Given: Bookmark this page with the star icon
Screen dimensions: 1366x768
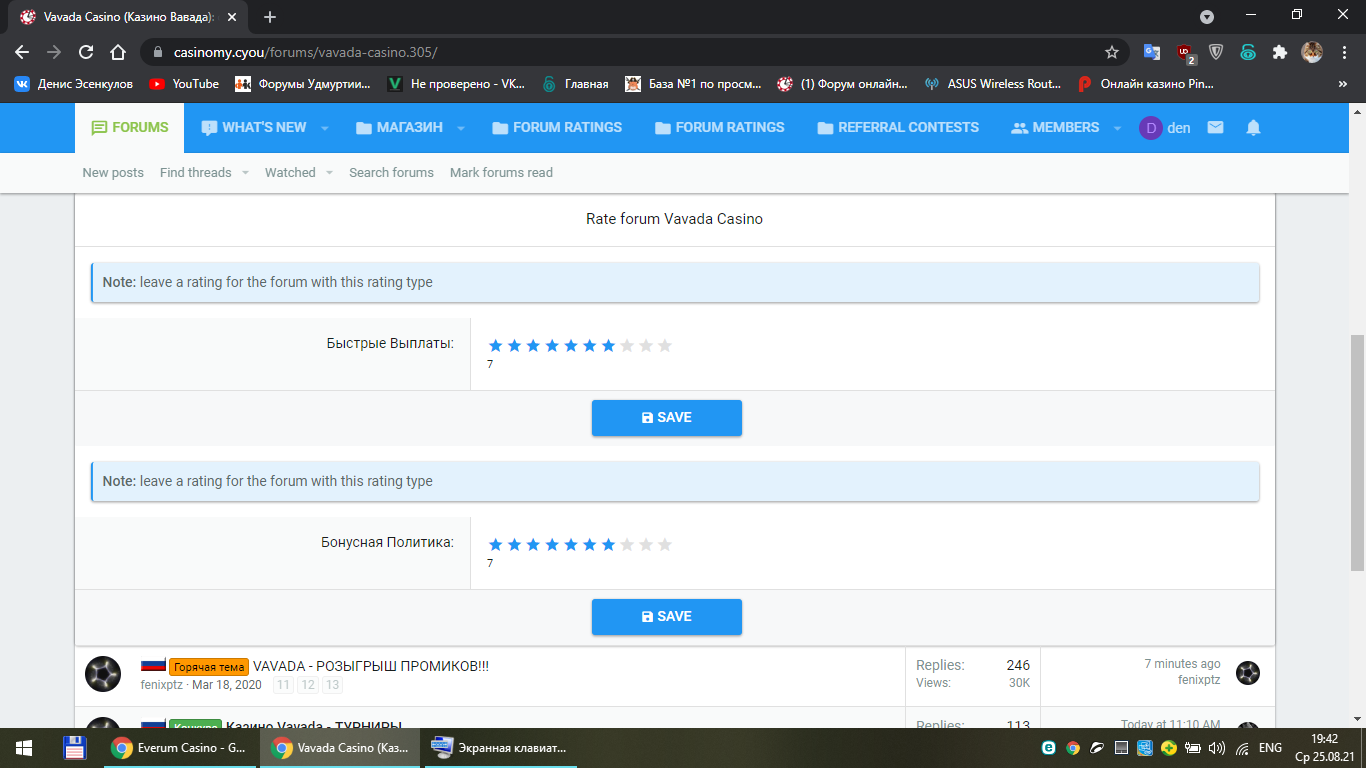Looking at the screenshot, I should [1111, 52].
